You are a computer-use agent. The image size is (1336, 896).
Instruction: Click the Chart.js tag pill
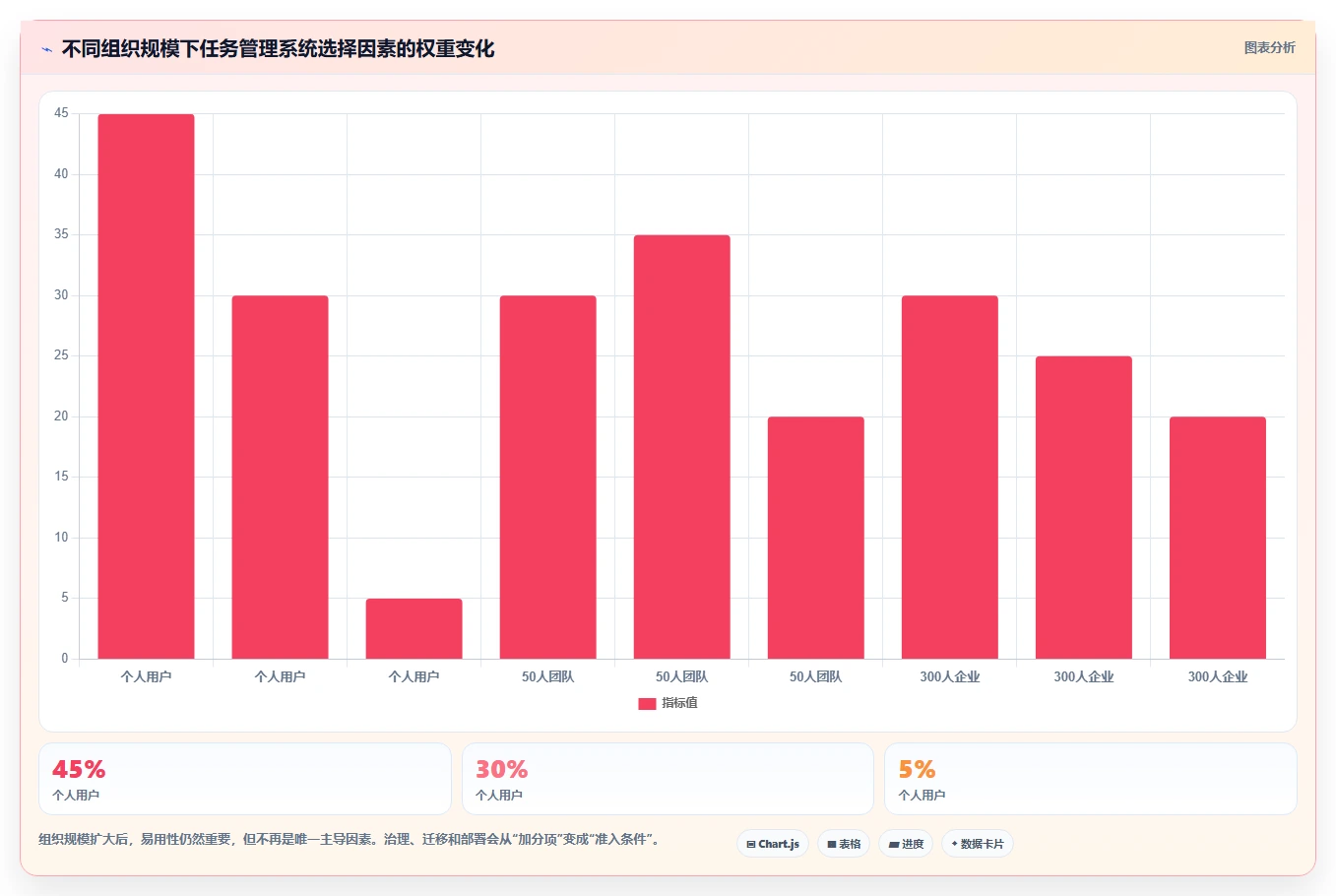point(773,844)
